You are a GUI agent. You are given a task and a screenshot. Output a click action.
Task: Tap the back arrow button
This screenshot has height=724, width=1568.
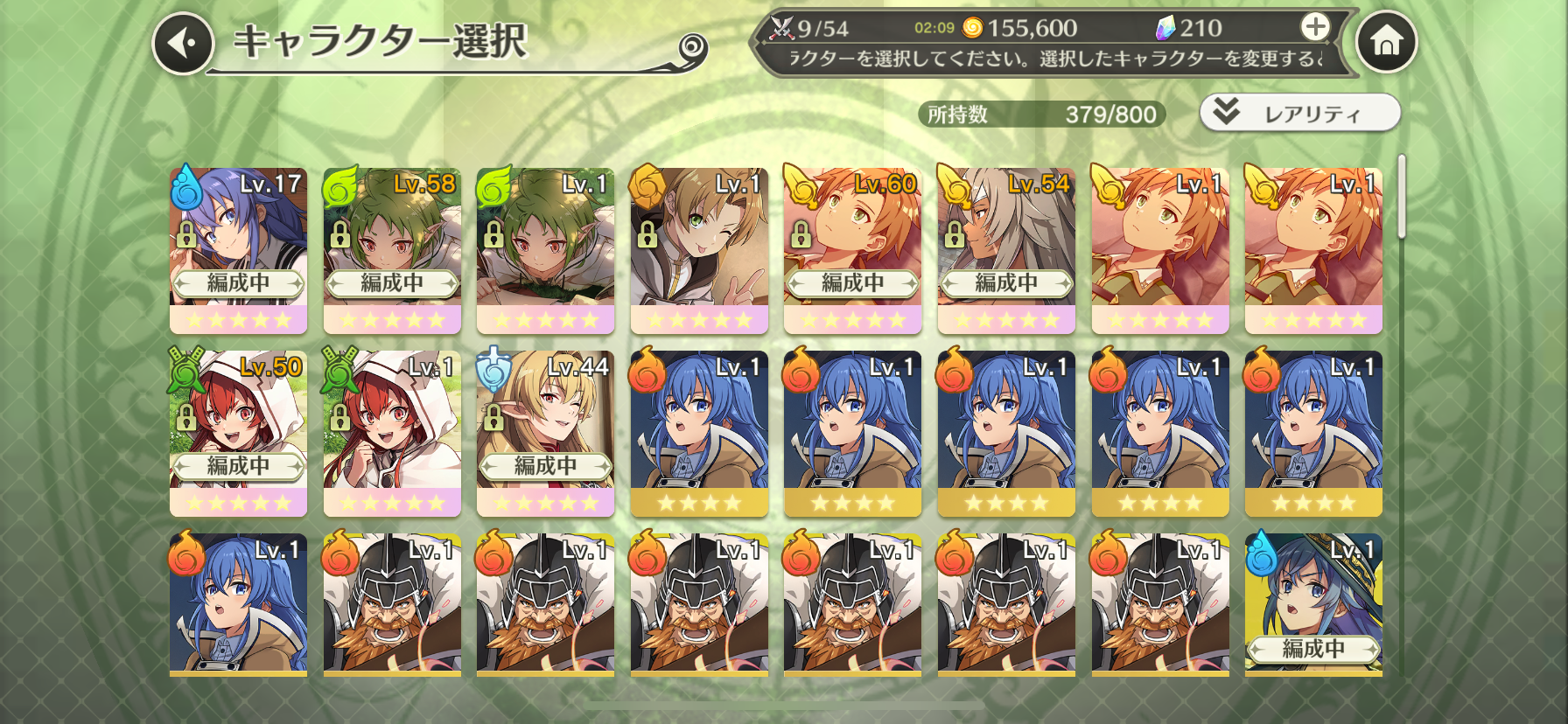(183, 43)
